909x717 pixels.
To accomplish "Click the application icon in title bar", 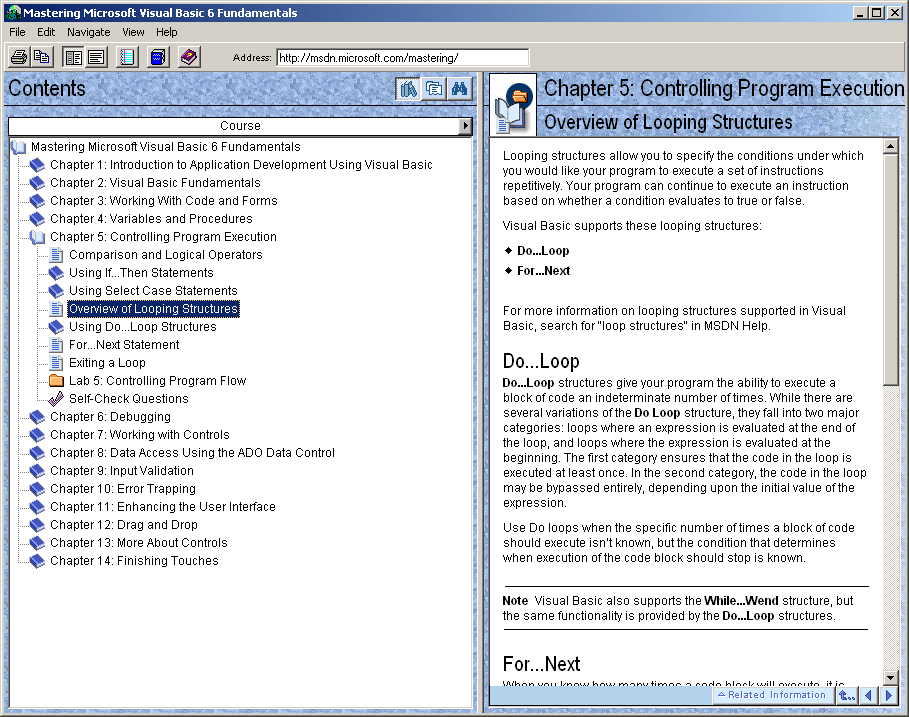I will 13,12.
